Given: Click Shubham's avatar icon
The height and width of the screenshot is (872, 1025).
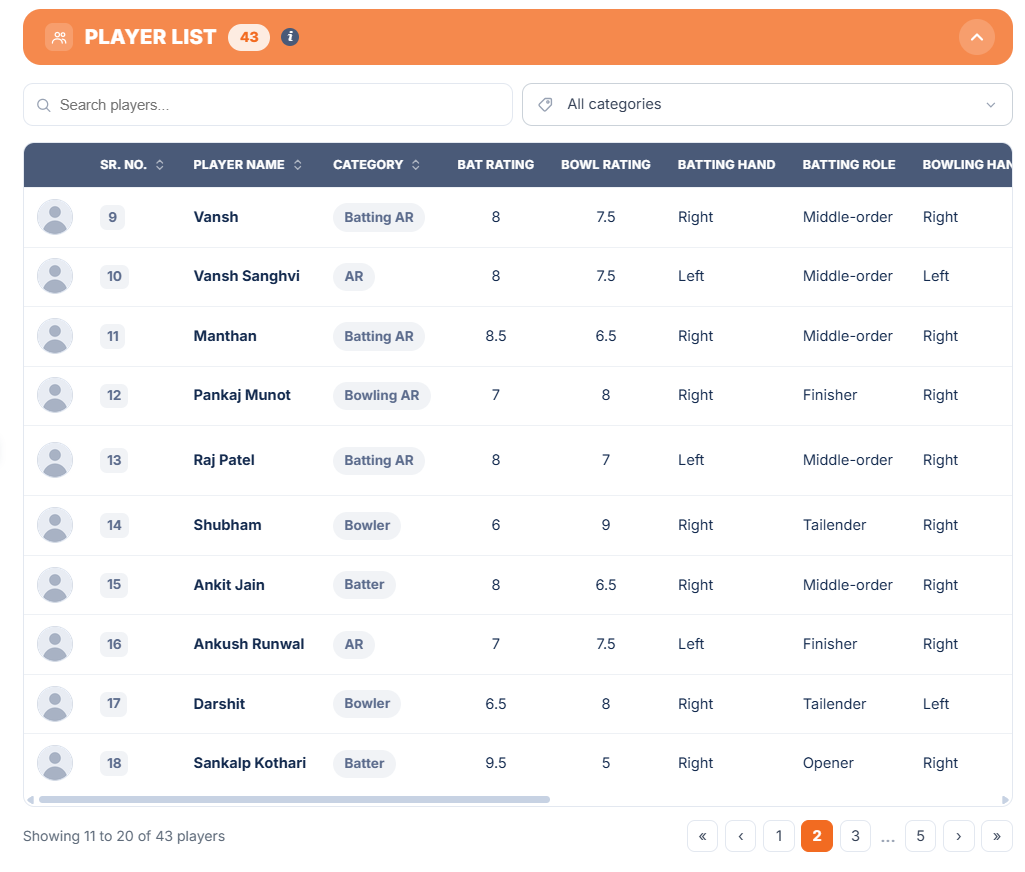Looking at the screenshot, I should pyautogui.click(x=55, y=525).
